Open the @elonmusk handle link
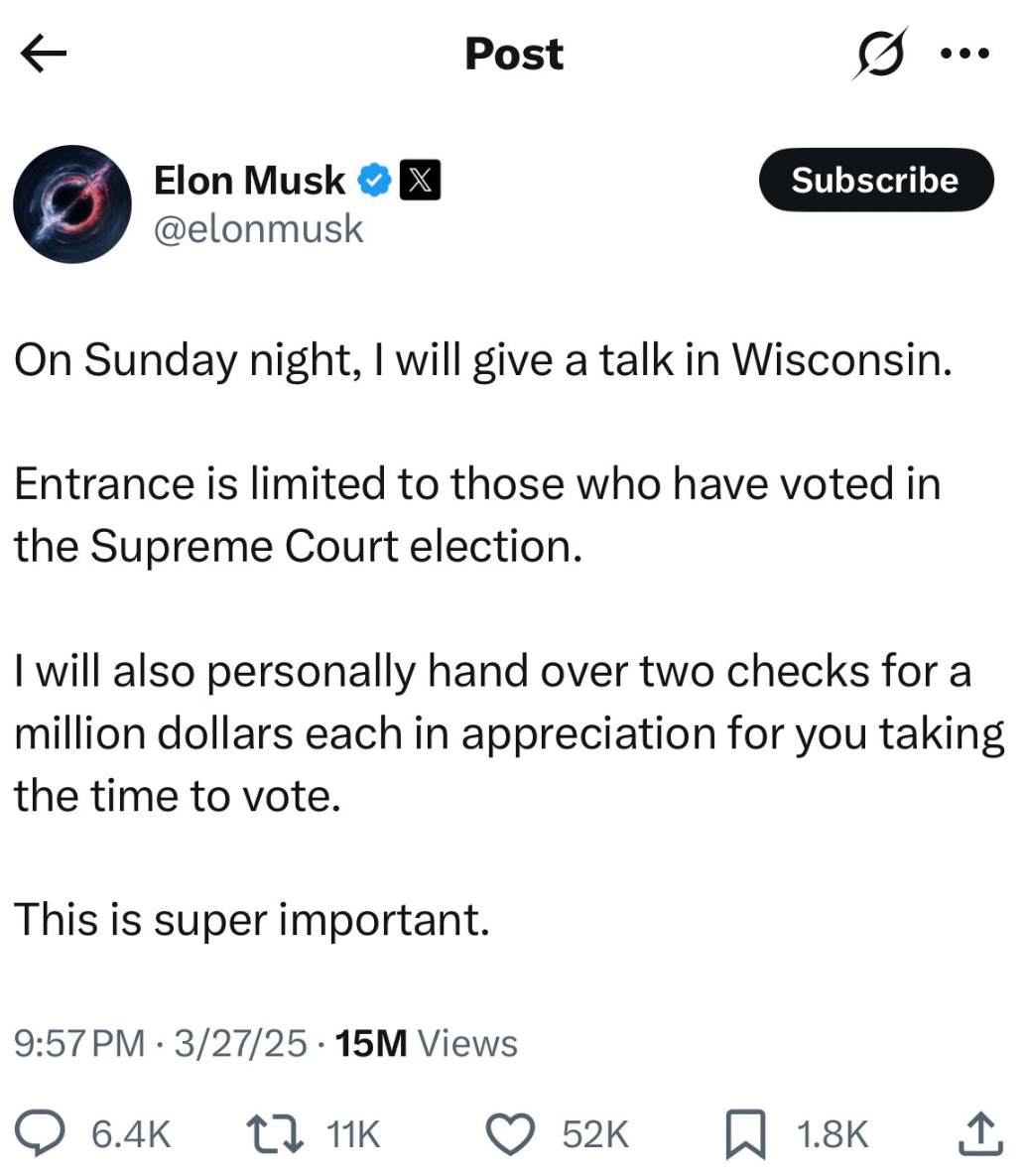 (x=259, y=229)
